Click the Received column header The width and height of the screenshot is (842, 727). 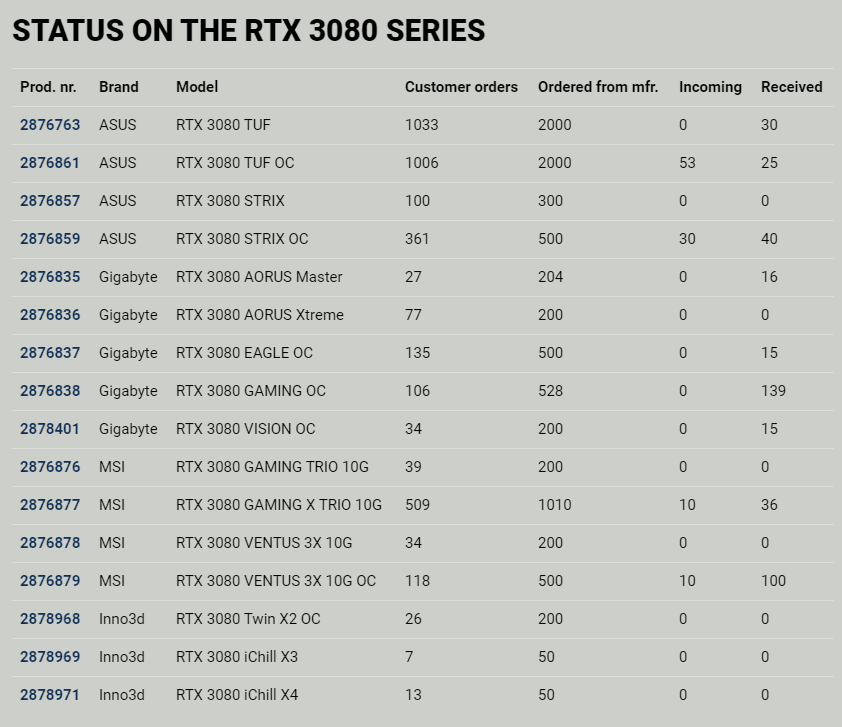point(791,87)
